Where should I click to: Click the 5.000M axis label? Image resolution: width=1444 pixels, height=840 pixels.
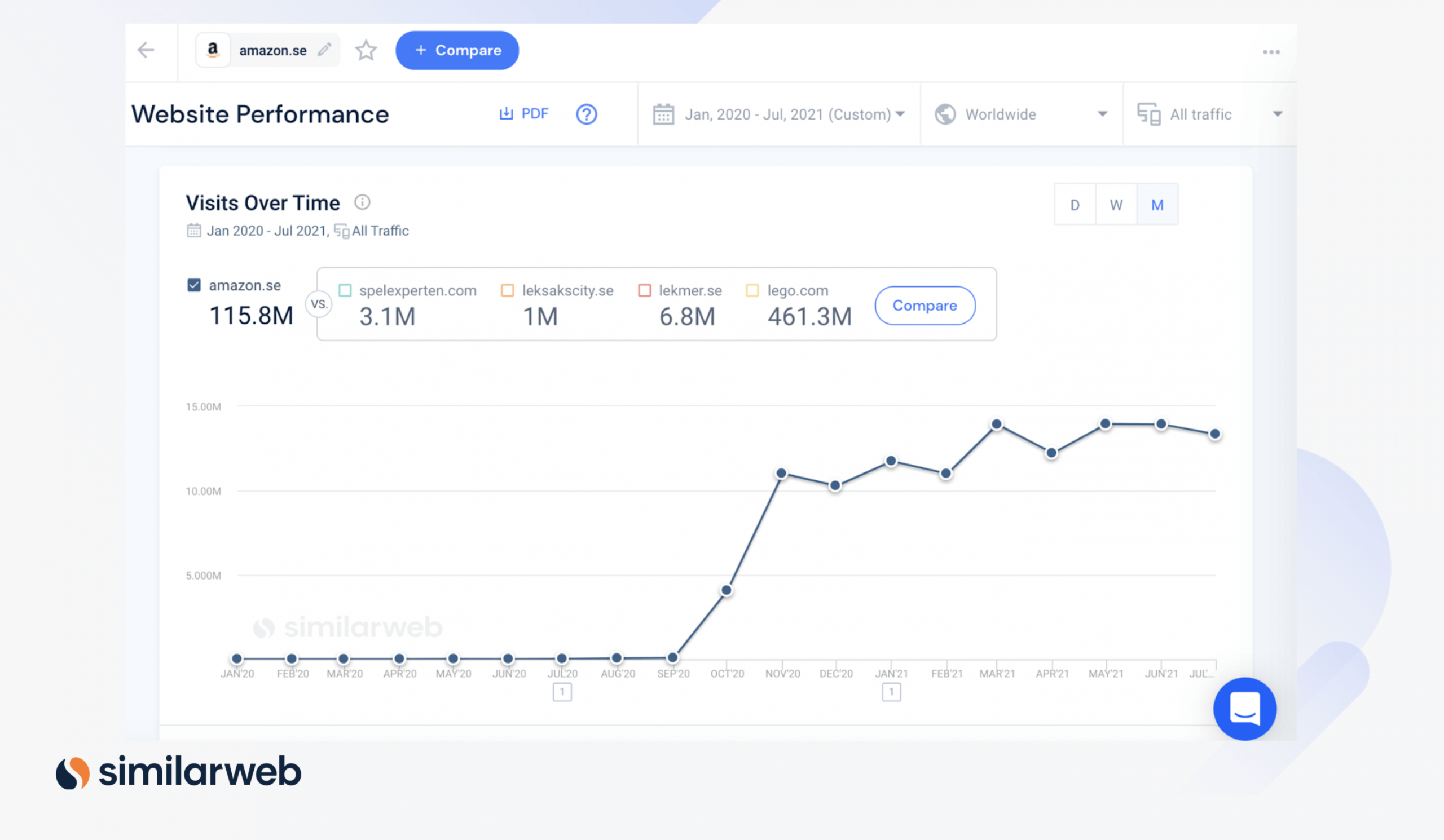tap(204, 576)
